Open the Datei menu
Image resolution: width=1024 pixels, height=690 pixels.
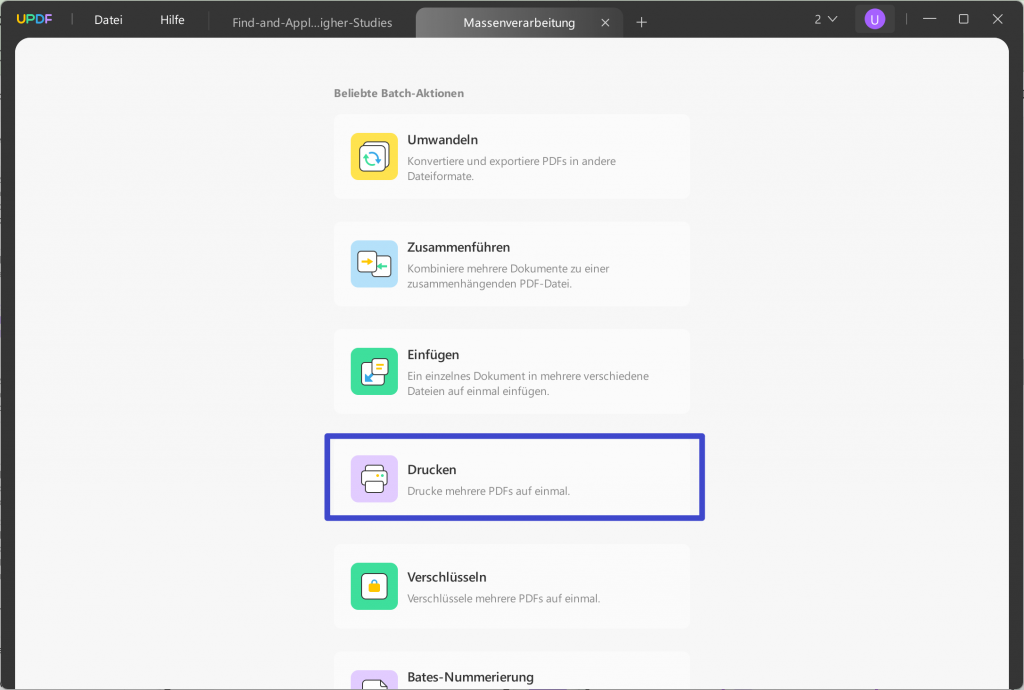[108, 20]
